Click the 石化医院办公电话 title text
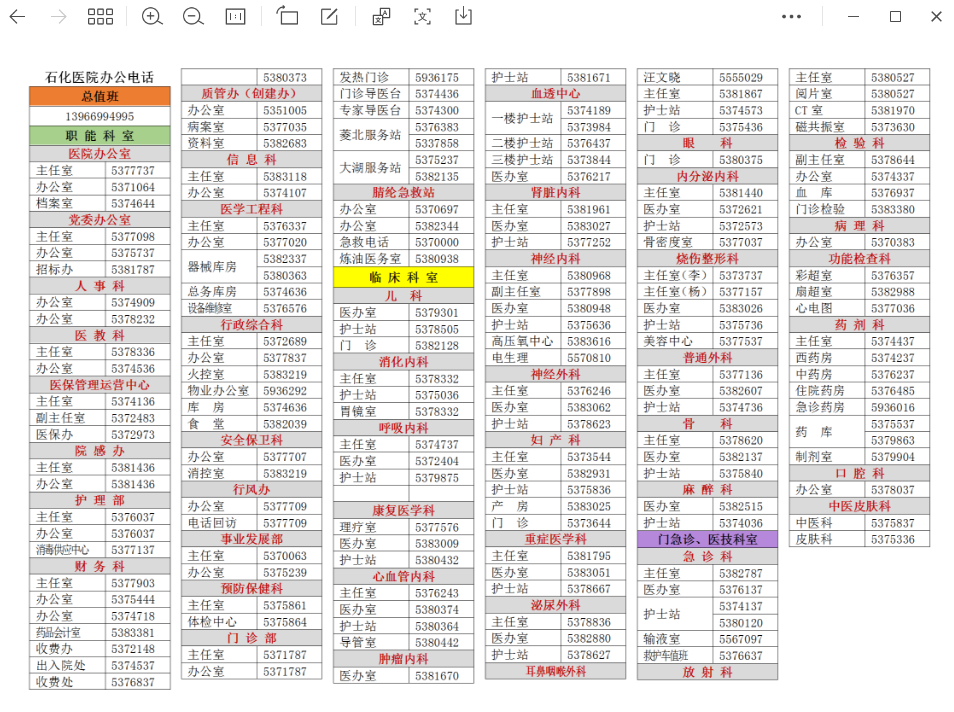 99,77
